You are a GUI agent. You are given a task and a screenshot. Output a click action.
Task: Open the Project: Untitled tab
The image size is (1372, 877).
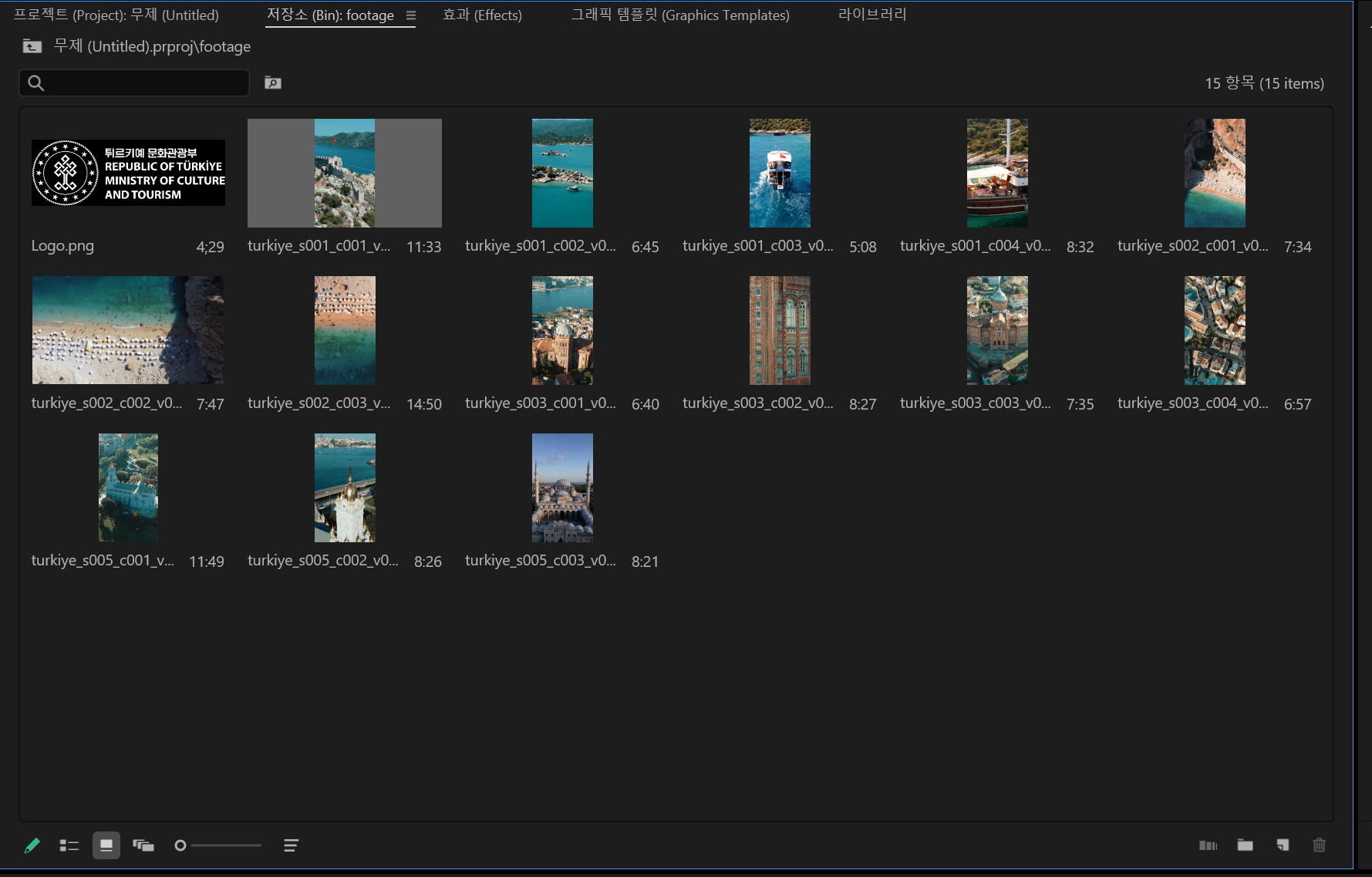click(x=116, y=15)
